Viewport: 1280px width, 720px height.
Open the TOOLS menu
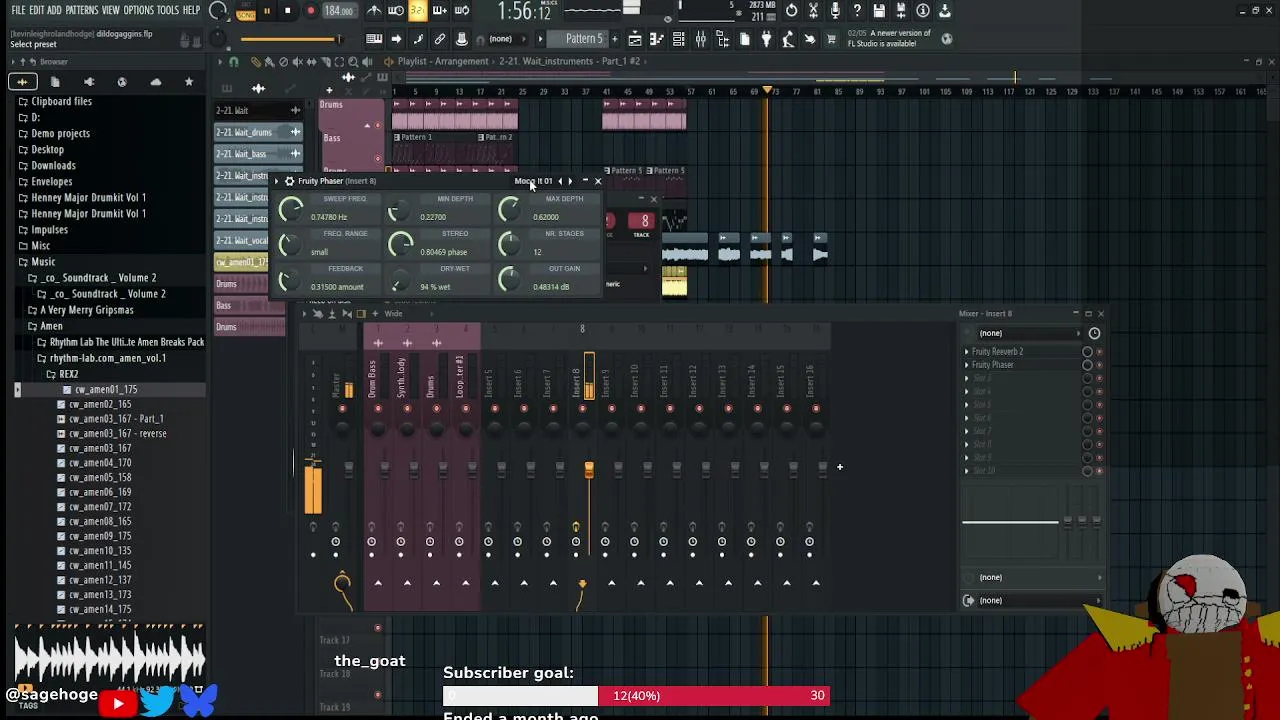168,11
